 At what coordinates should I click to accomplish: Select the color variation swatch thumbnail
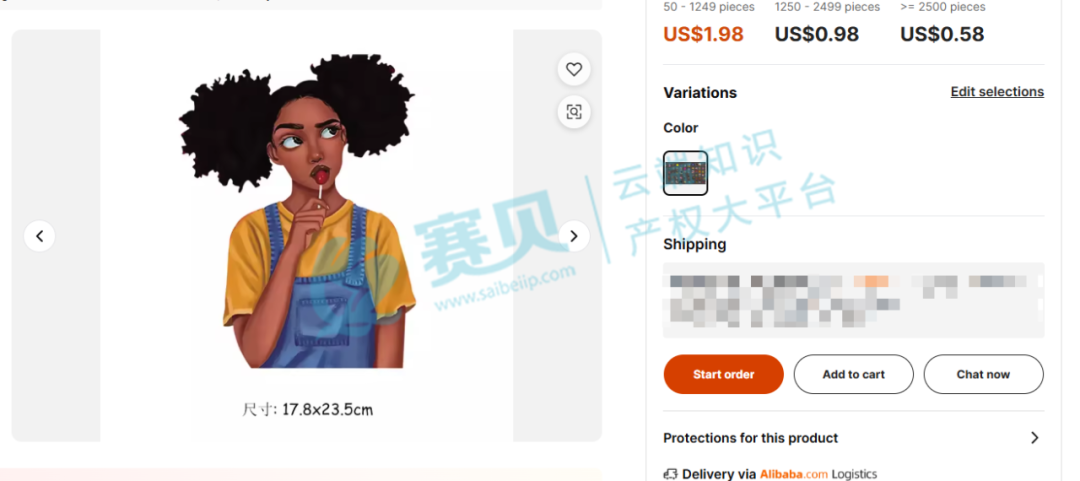point(685,173)
